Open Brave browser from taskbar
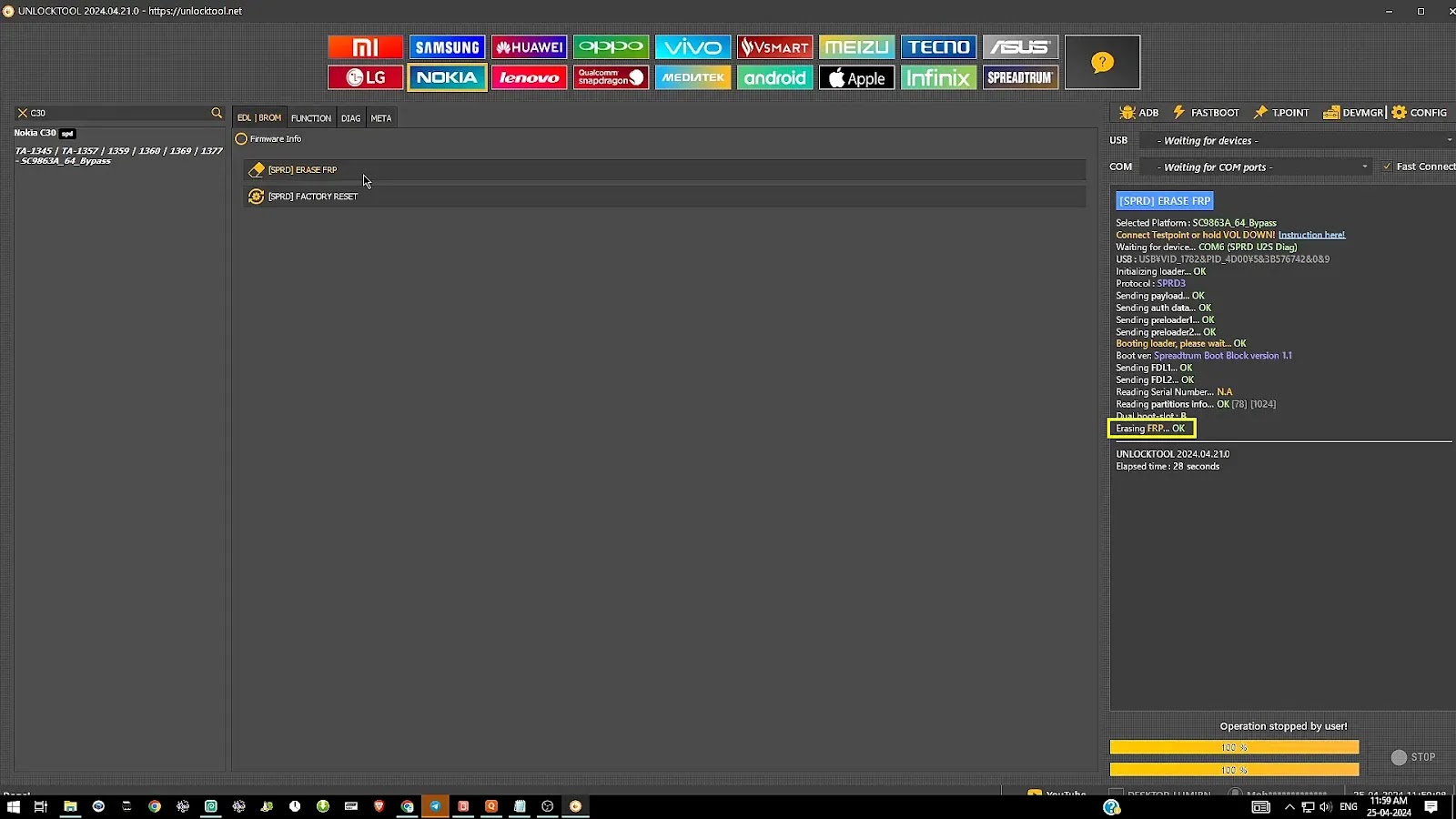 click(x=379, y=806)
